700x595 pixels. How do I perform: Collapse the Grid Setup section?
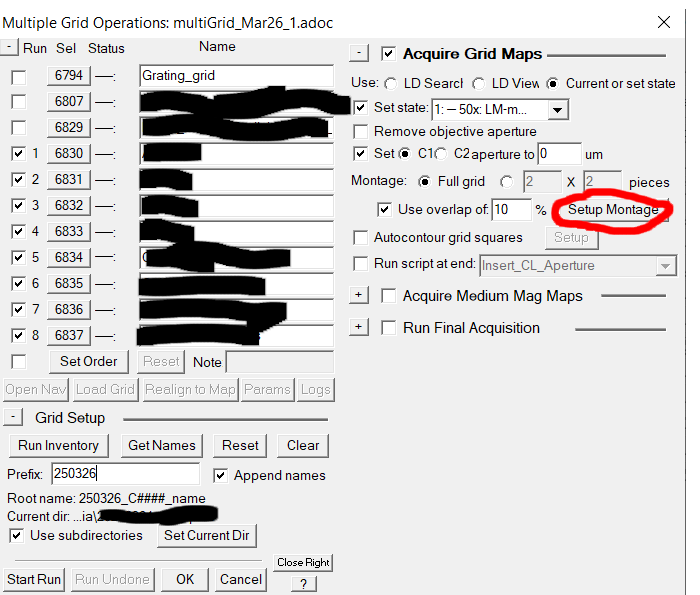(13, 417)
